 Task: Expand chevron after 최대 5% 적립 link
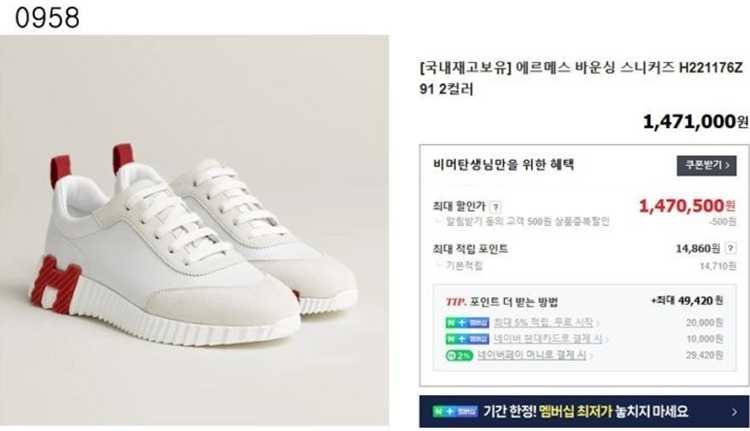point(597,323)
